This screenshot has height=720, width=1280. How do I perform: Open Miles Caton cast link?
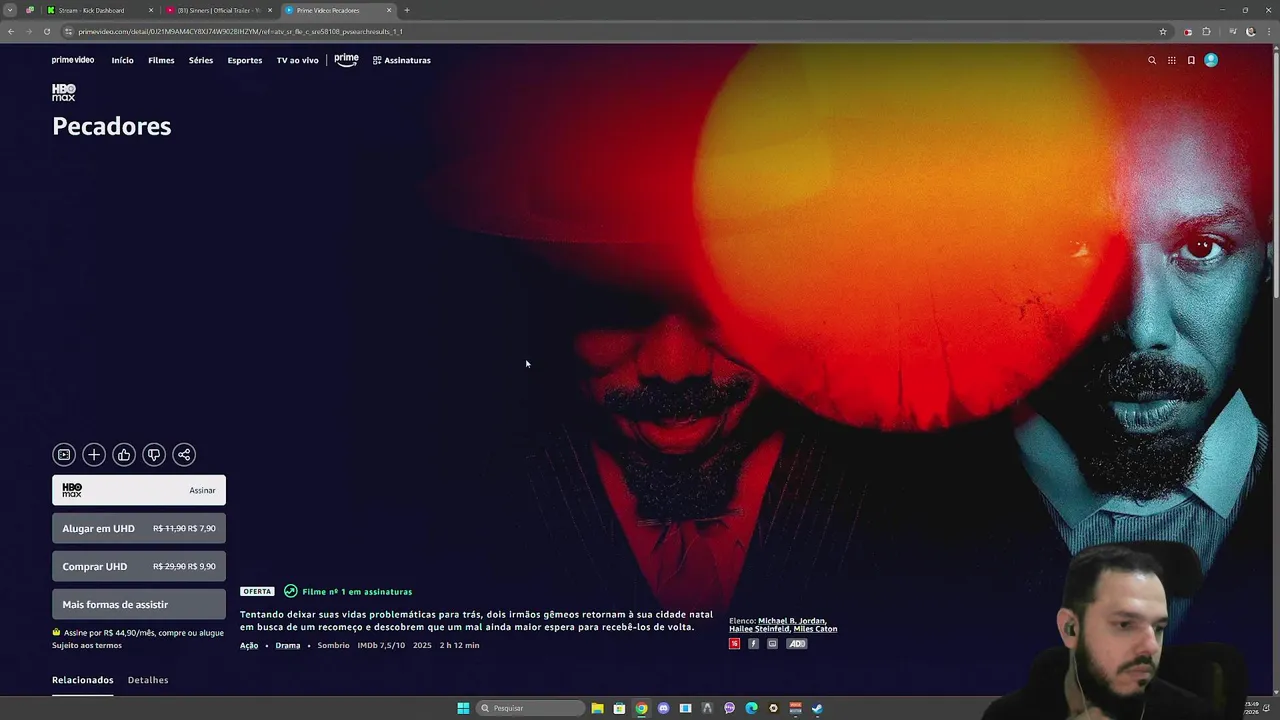point(816,629)
